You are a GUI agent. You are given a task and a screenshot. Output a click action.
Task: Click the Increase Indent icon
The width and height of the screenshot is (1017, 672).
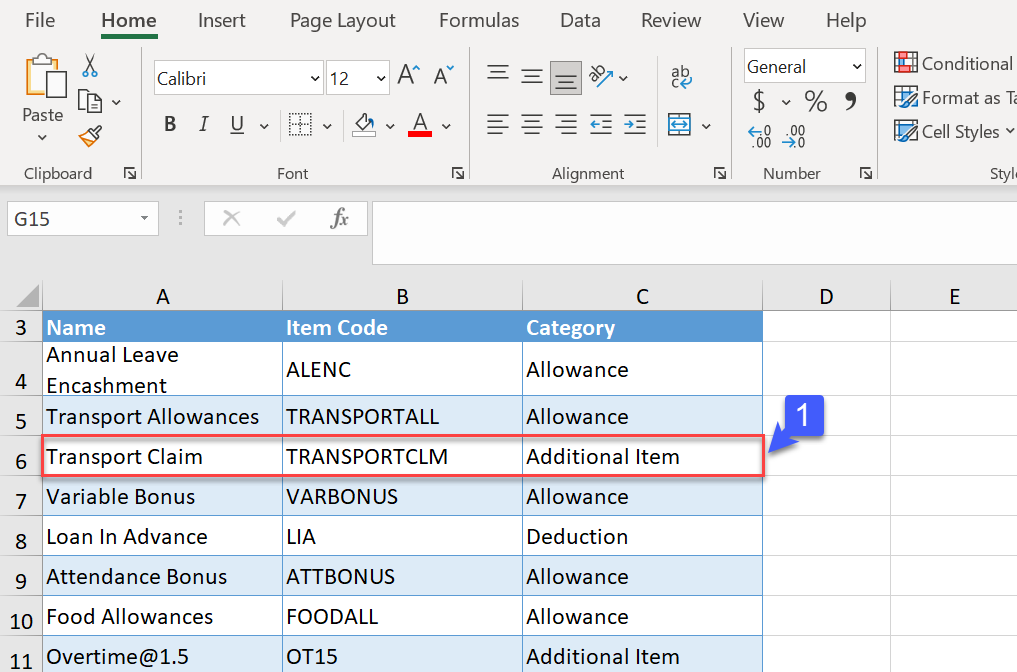(635, 125)
